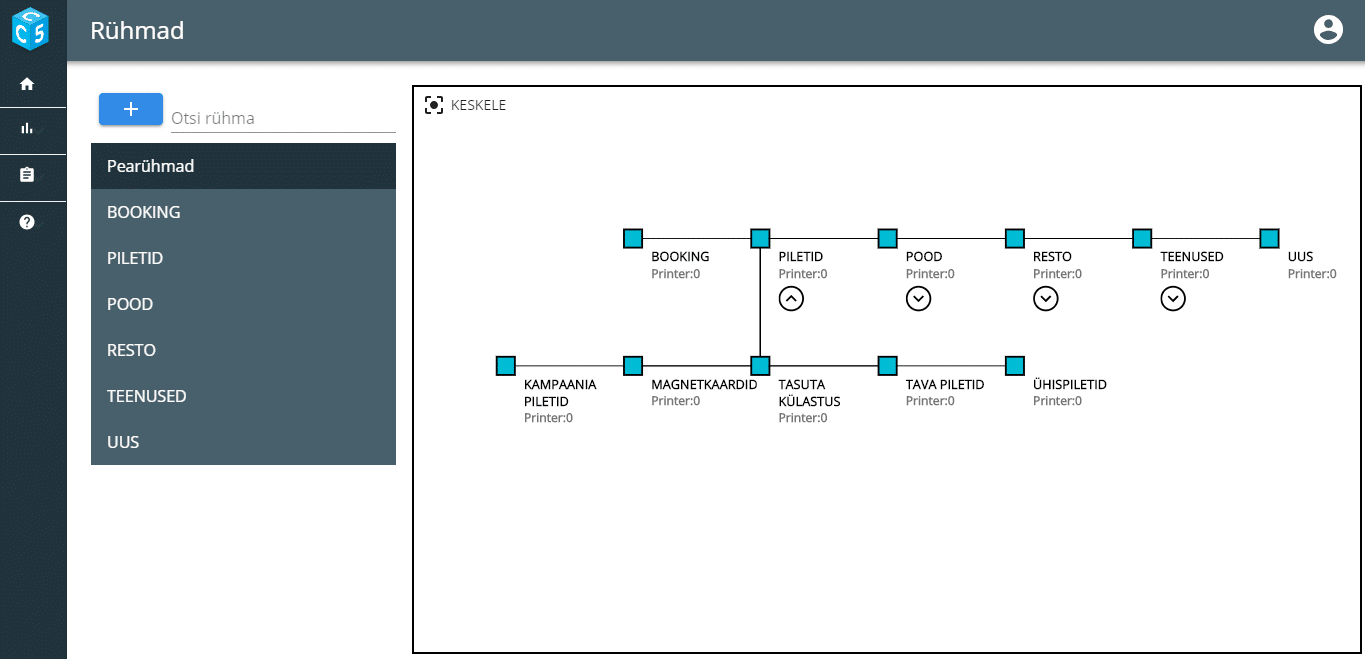Viewport: 1365px width, 659px height.
Task: Expand the TEENUSED node subgroups
Action: [x=1173, y=298]
